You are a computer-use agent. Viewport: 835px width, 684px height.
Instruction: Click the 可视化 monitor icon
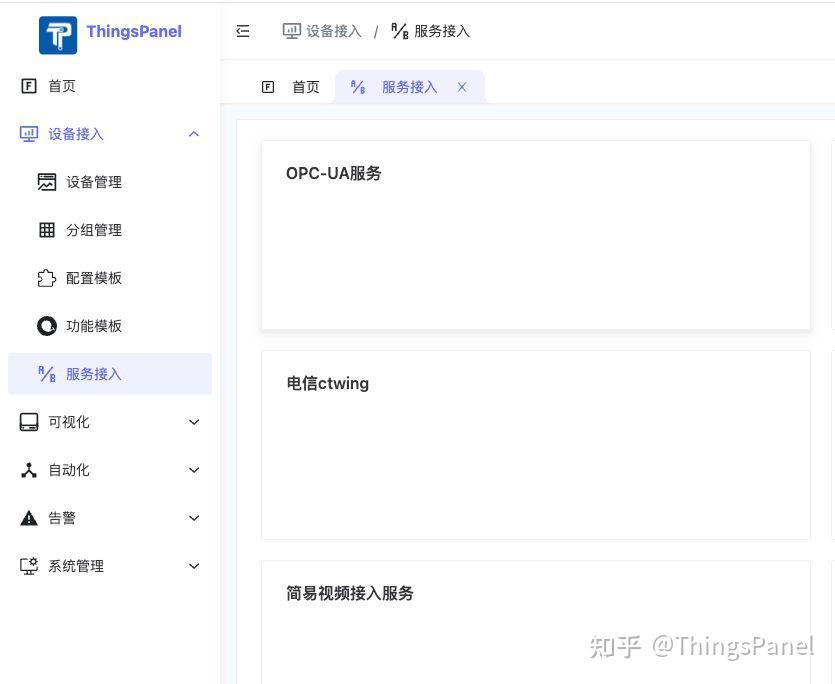pyautogui.click(x=29, y=422)
